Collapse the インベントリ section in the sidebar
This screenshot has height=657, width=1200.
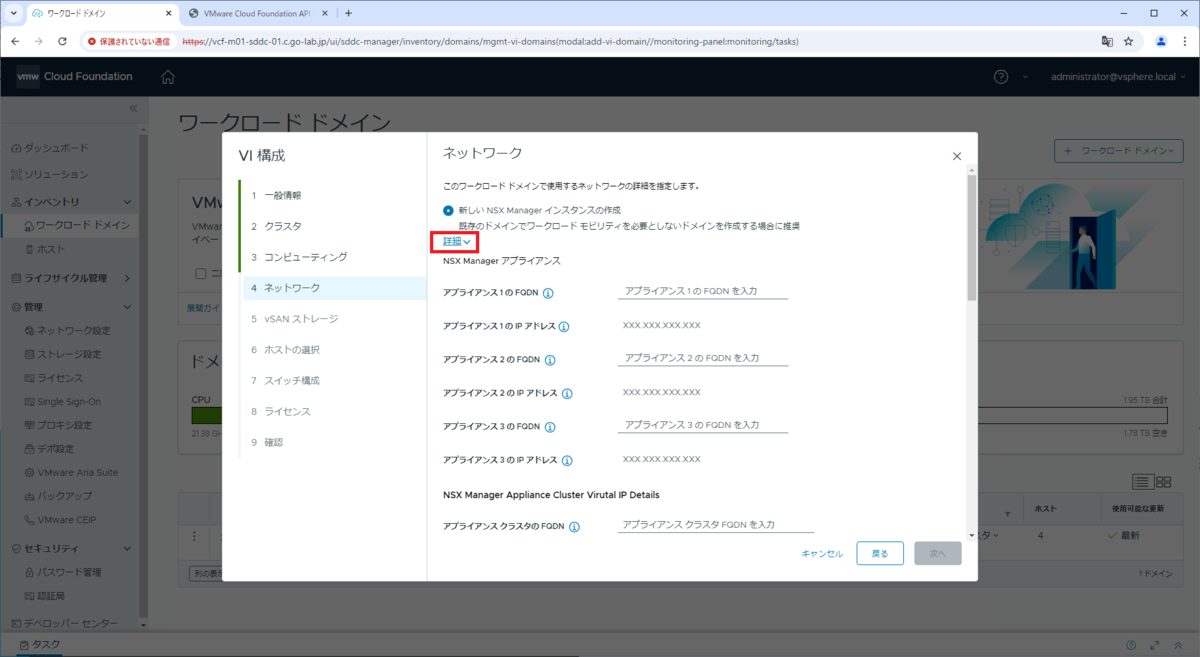pyautogui.click(x=127, y=201)
